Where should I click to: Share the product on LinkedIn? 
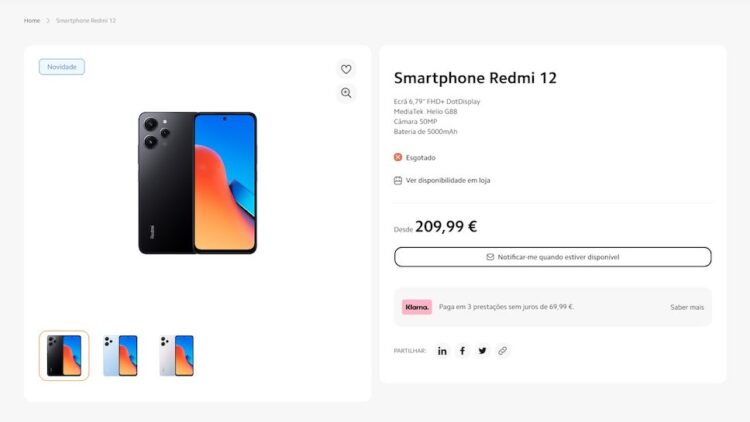click(x=442, y=351)
